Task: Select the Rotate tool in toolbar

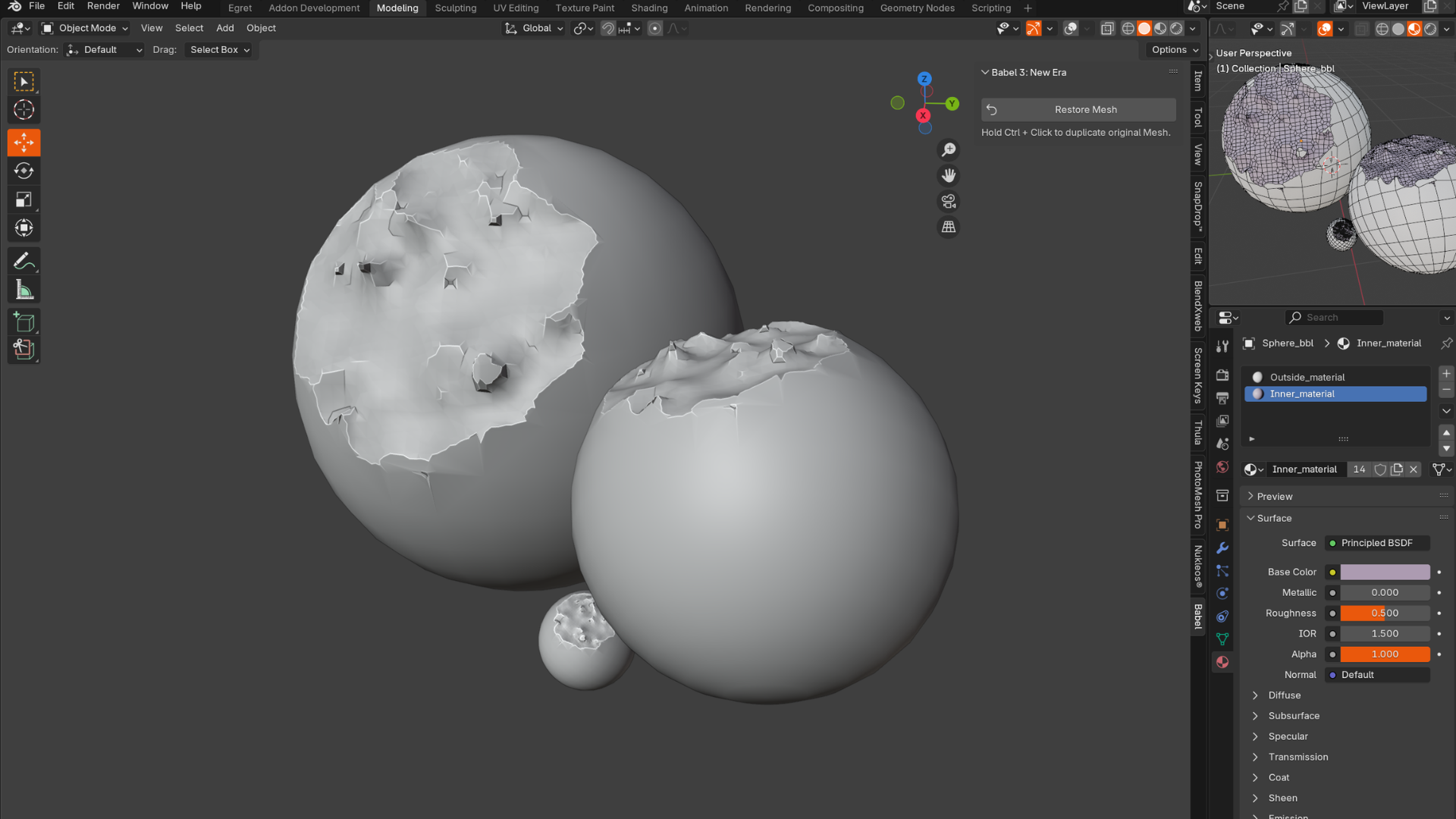Action: tap(24, 171)
